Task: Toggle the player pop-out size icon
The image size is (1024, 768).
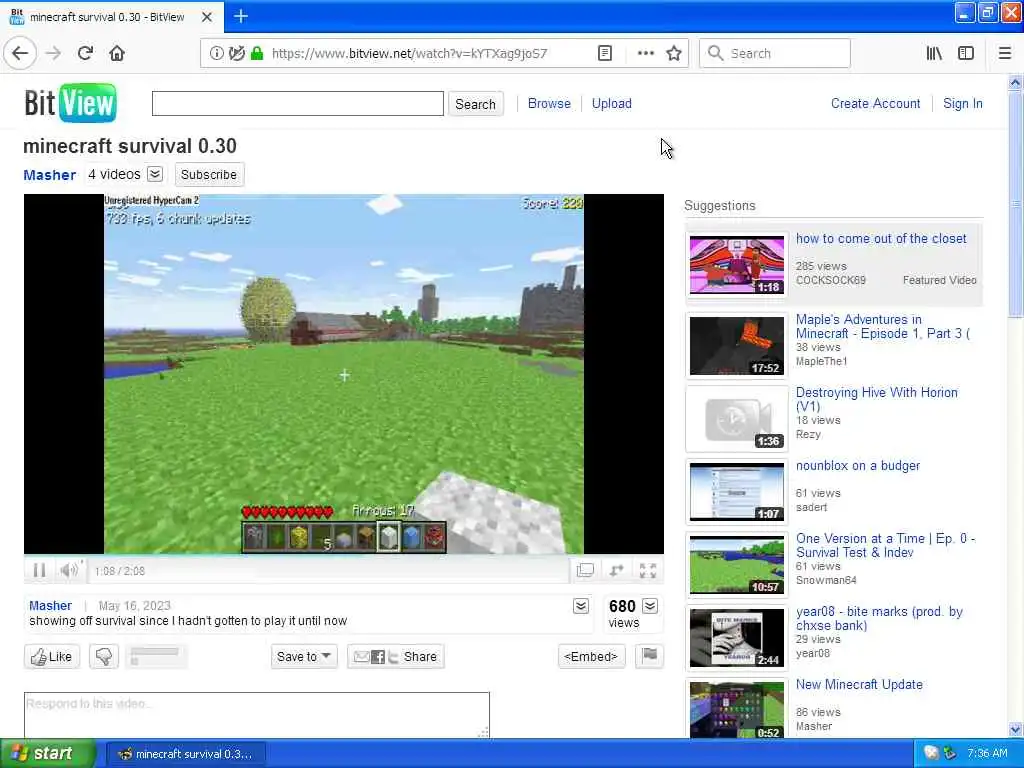Action: tap(585, 571)
